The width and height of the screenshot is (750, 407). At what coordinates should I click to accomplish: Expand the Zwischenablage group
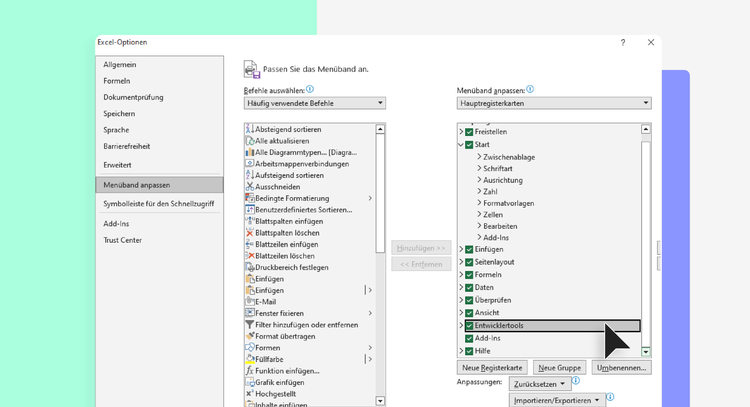click(479, 156)
